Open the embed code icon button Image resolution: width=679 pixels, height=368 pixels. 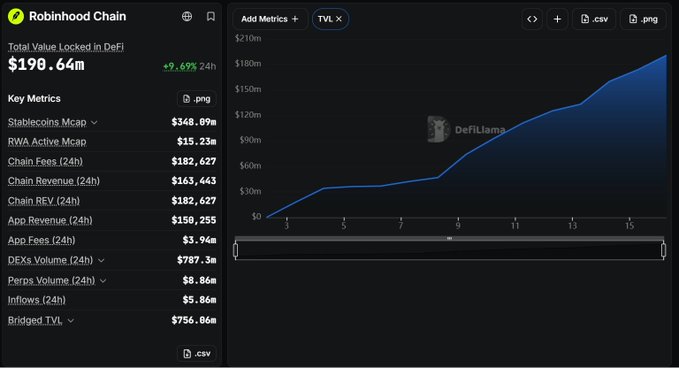(x=532, y=19)
